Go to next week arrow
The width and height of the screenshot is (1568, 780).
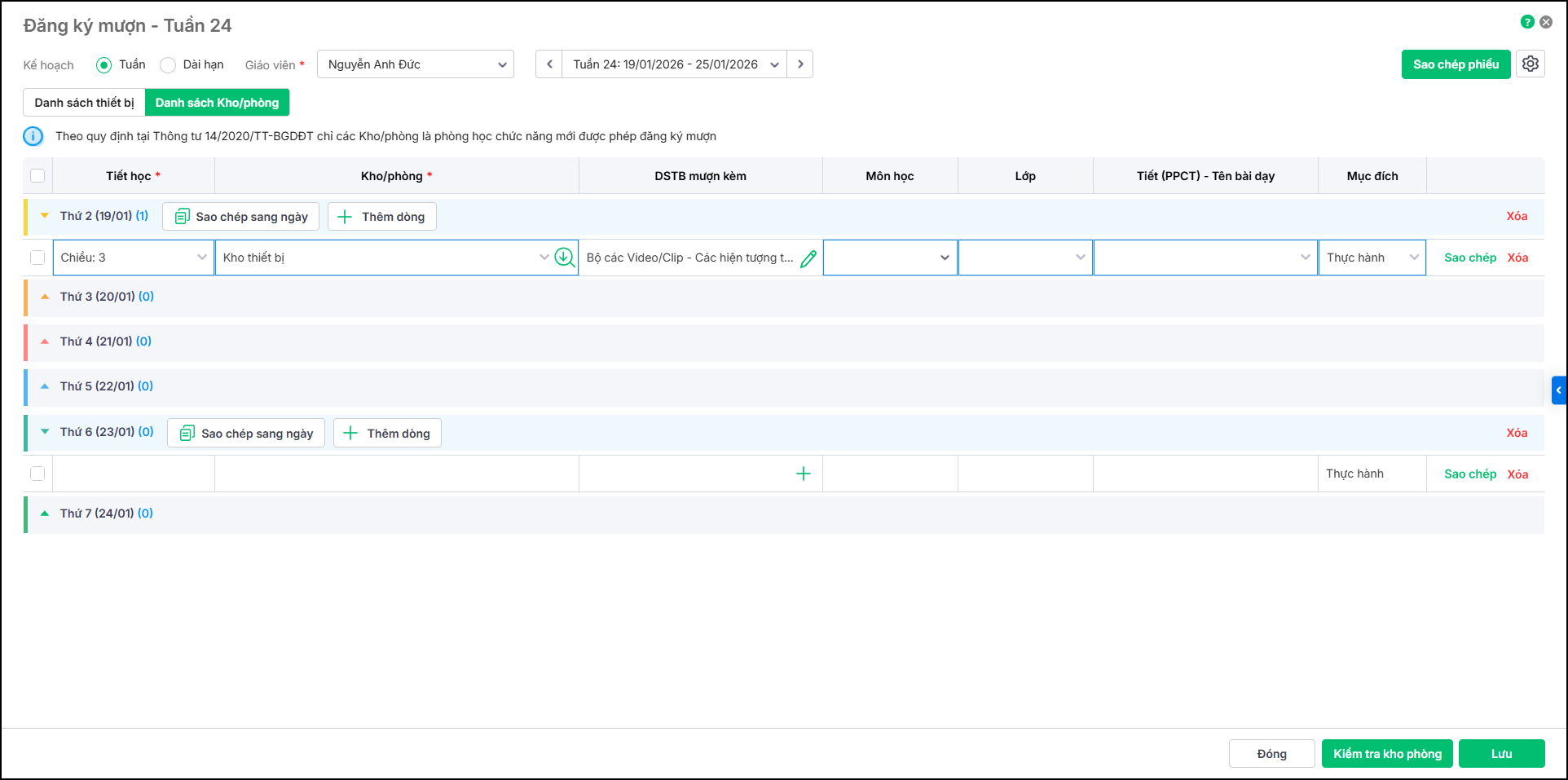pos(800,64)
